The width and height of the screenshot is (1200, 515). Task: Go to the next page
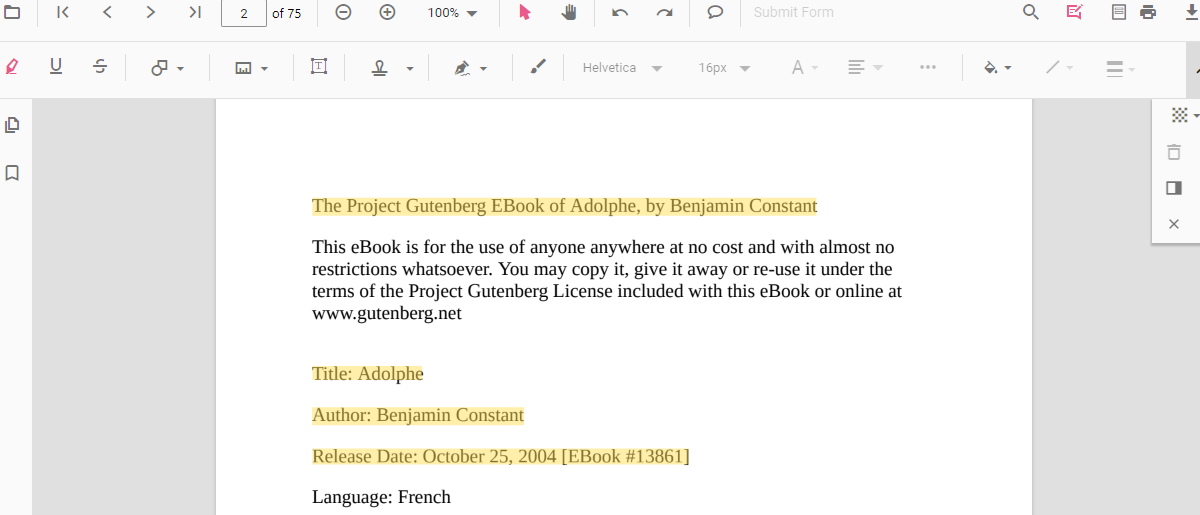coord(150,13)
